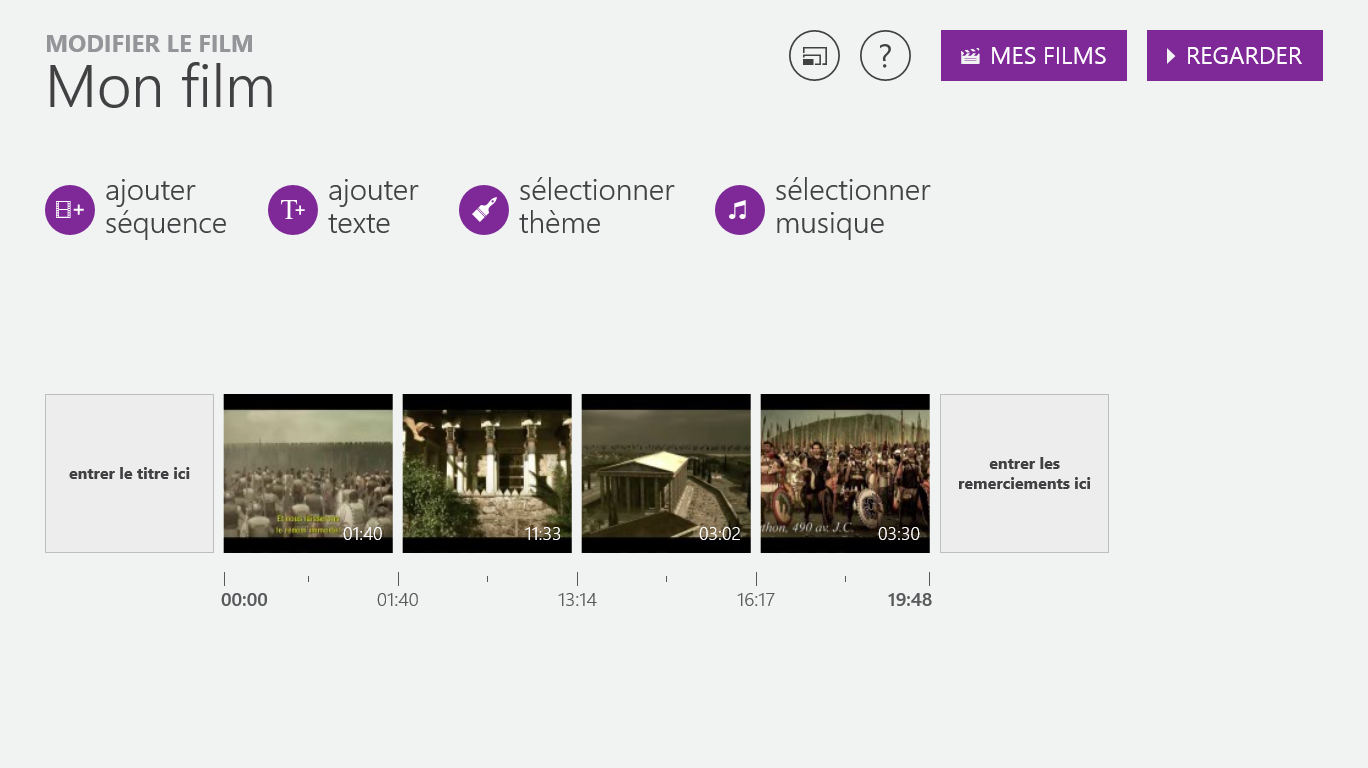Click the 16:17 timeline marker

tap(756, 600)
